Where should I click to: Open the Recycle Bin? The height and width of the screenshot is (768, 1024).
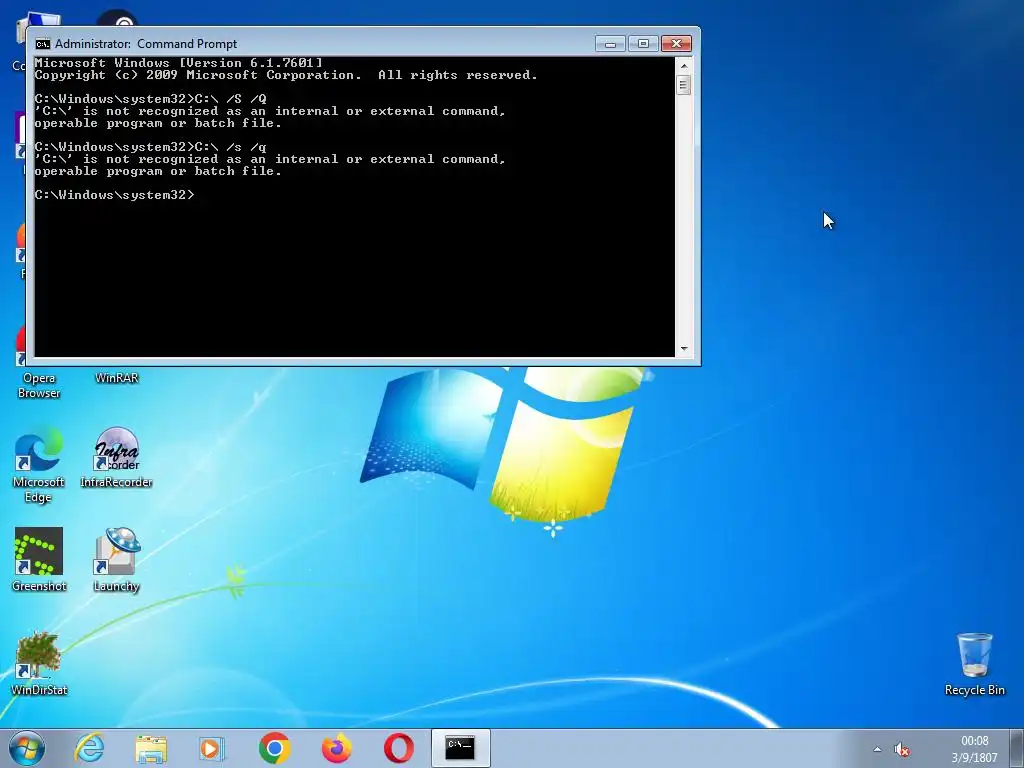tap(974, 664)
